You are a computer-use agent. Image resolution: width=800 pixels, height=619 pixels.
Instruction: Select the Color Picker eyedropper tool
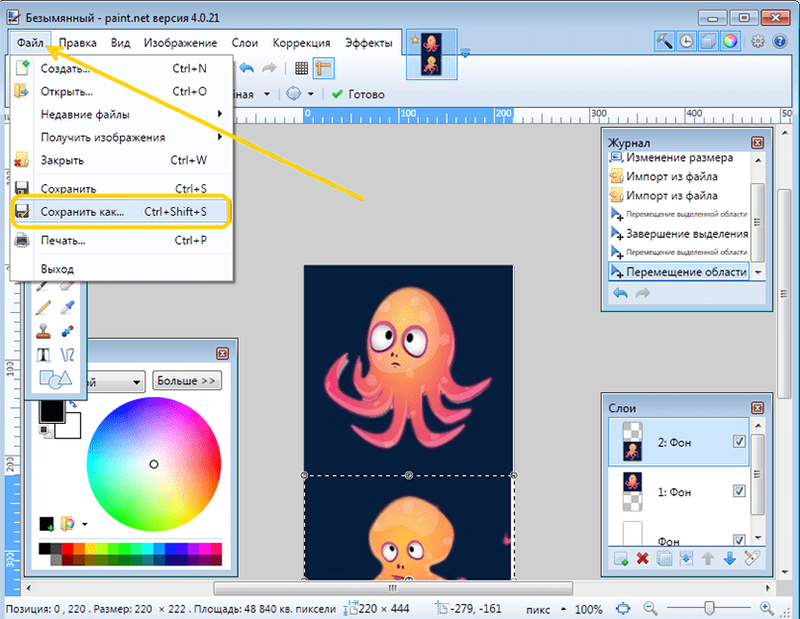67,307
